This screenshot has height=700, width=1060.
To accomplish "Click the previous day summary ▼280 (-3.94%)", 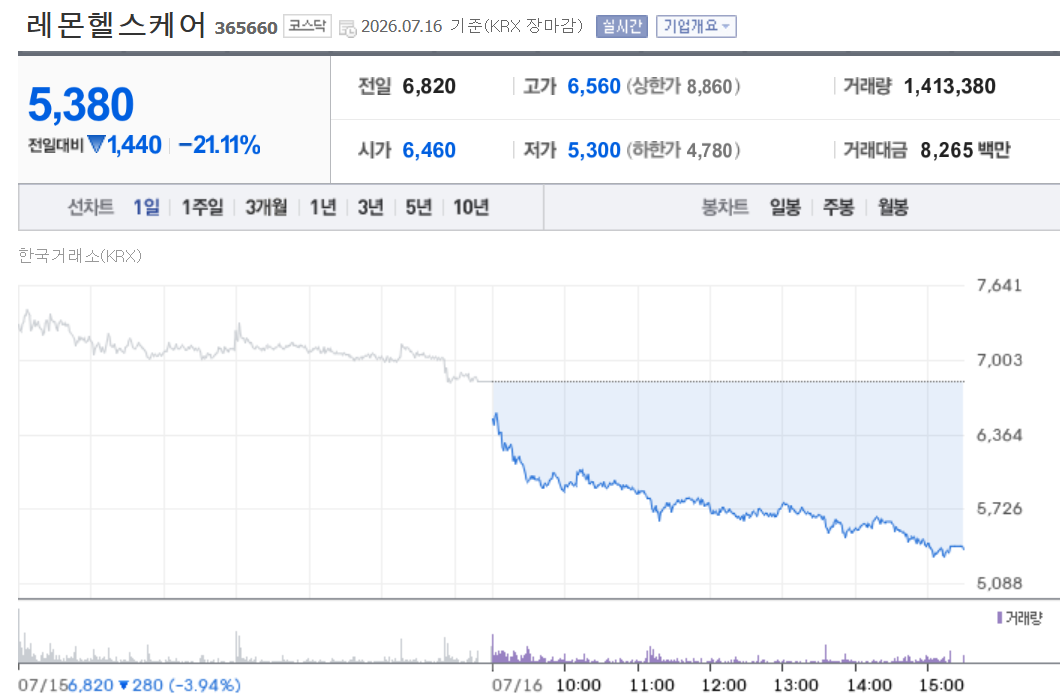I will pos(179,685).
